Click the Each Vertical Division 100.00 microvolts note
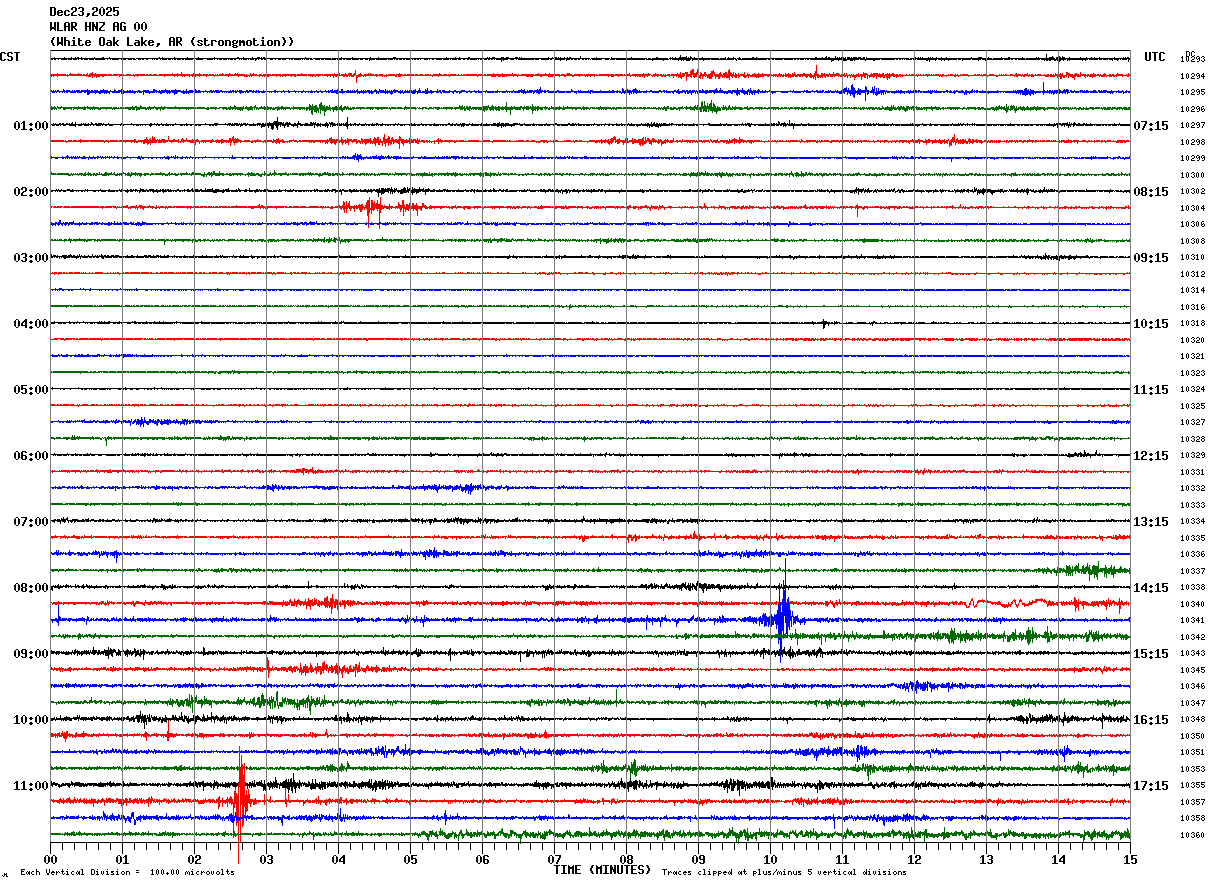 point(127,873)
